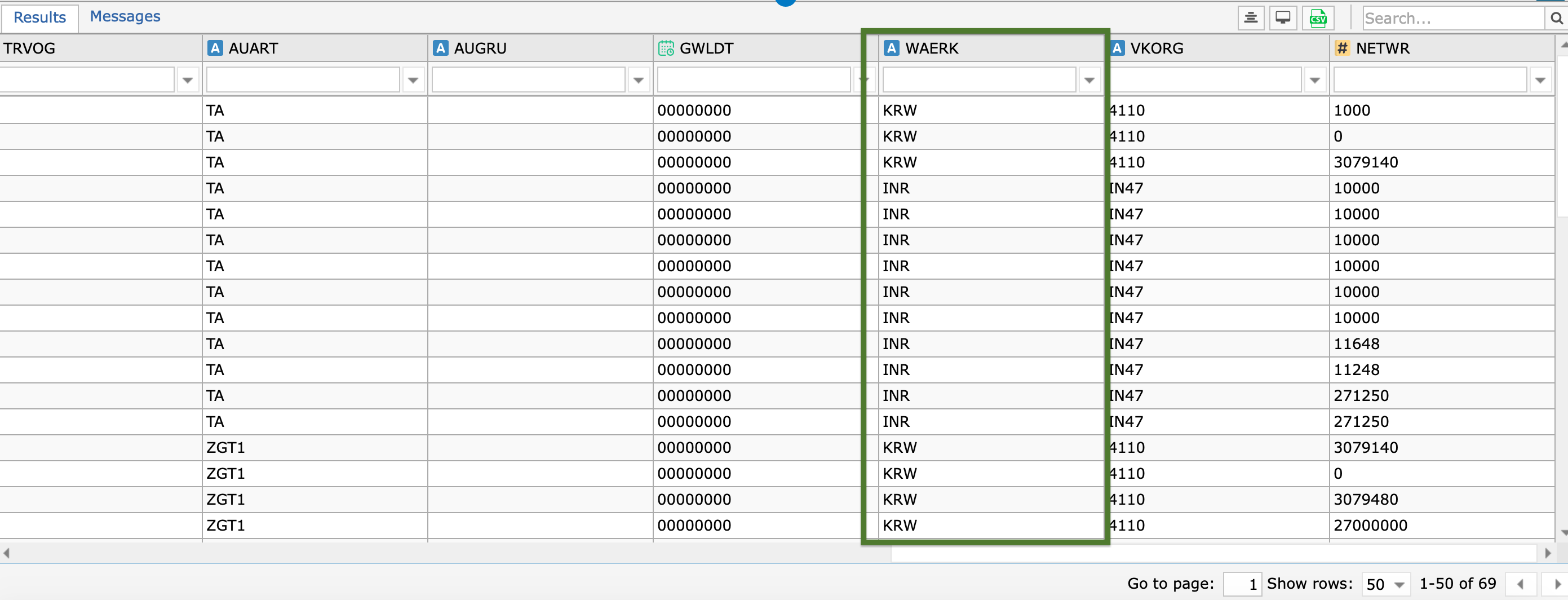The width and height of the screenshot is (1568, 600).
Task: Click the horizontal scroll right arrow
Action: click(1547, 553)
